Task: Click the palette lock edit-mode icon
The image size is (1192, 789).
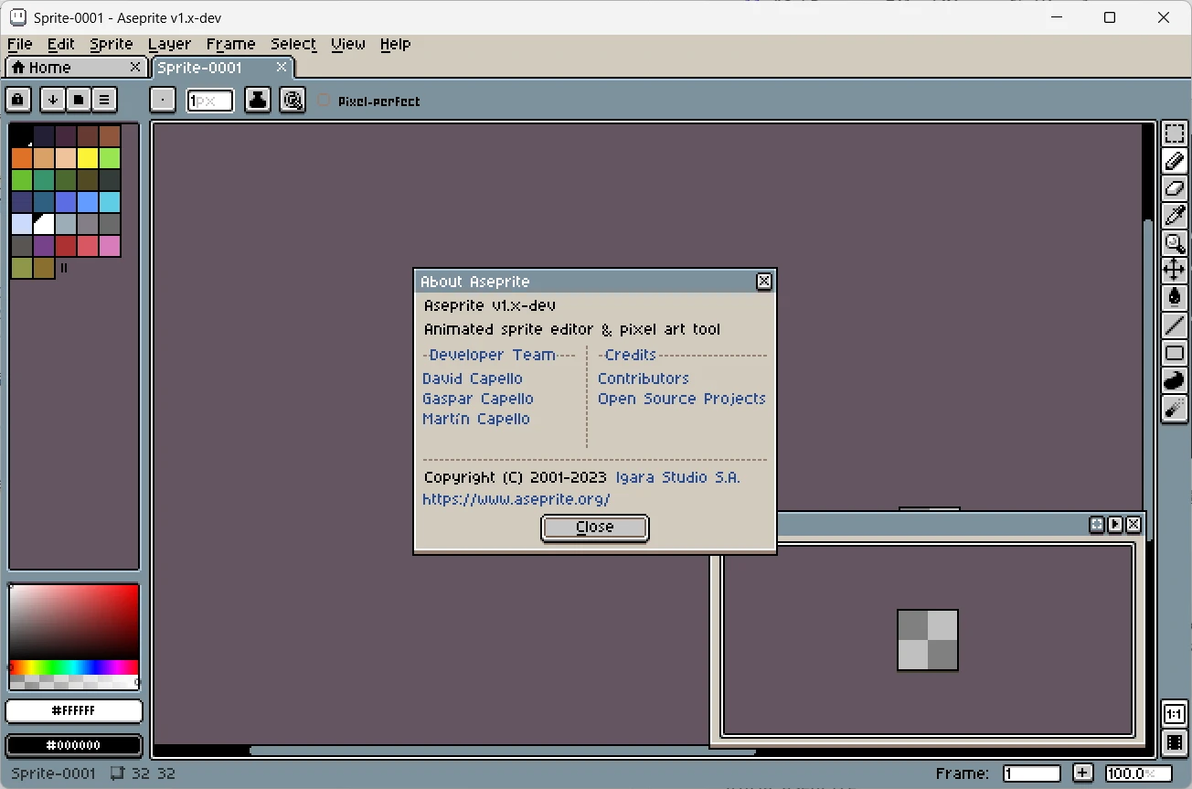Action: tap(18, 100)
